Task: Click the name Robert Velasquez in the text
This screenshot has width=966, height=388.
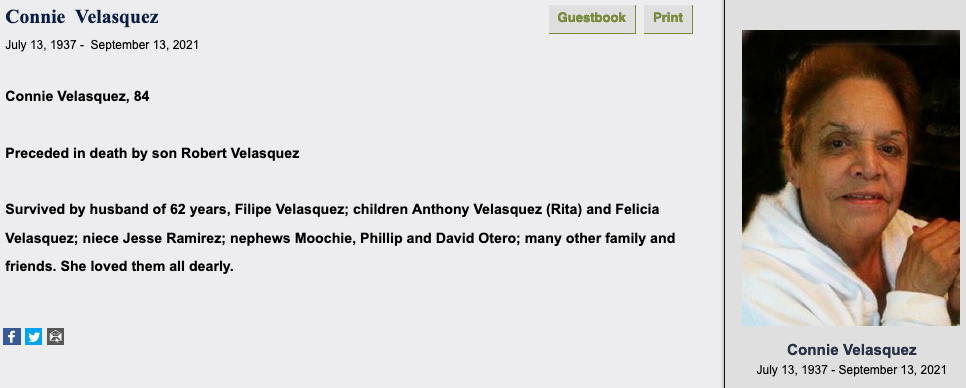Action: pos(240,153)
